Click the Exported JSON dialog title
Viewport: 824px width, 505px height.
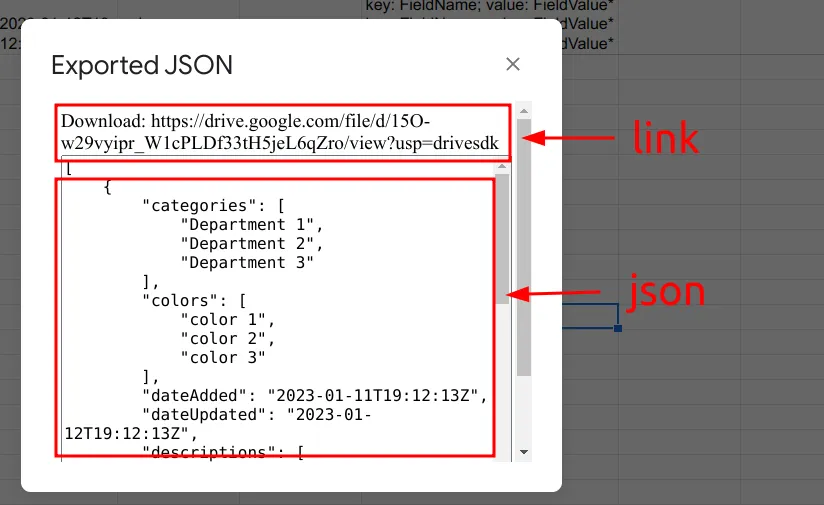pyautogui.click(x=142, y=65)
